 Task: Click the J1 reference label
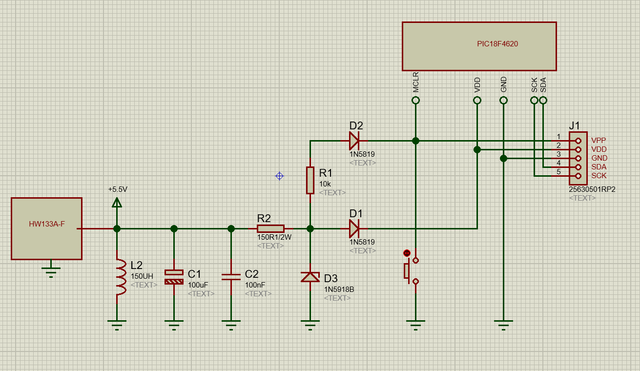(x=574, y=126)
